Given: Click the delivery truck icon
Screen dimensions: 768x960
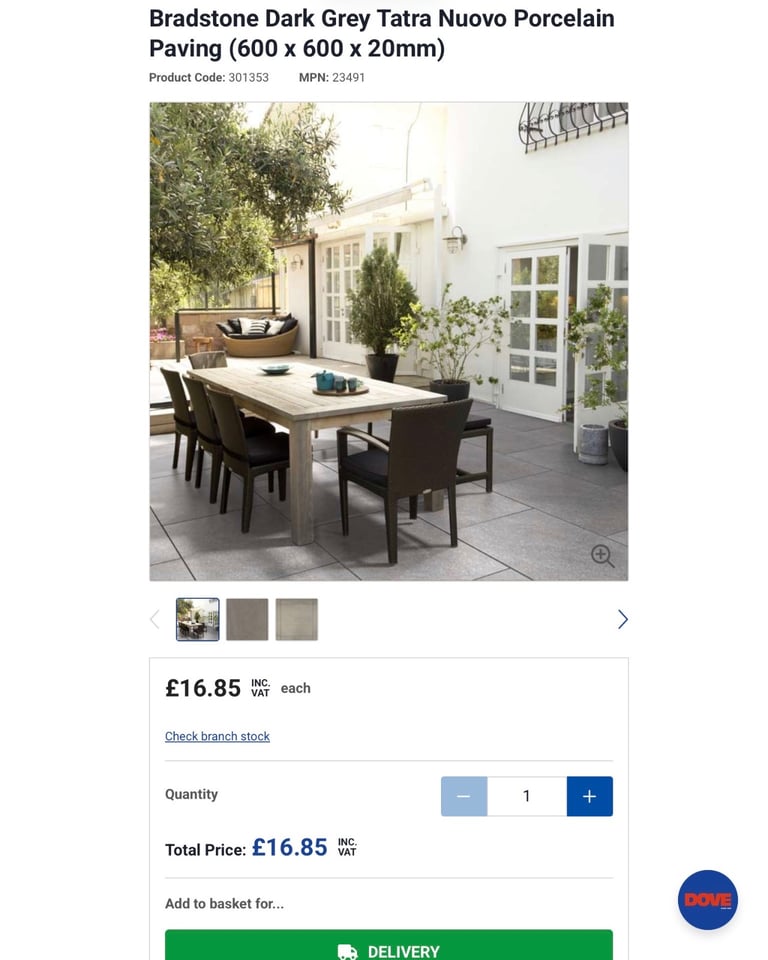Looking at the screenshot, I should 347,951.
